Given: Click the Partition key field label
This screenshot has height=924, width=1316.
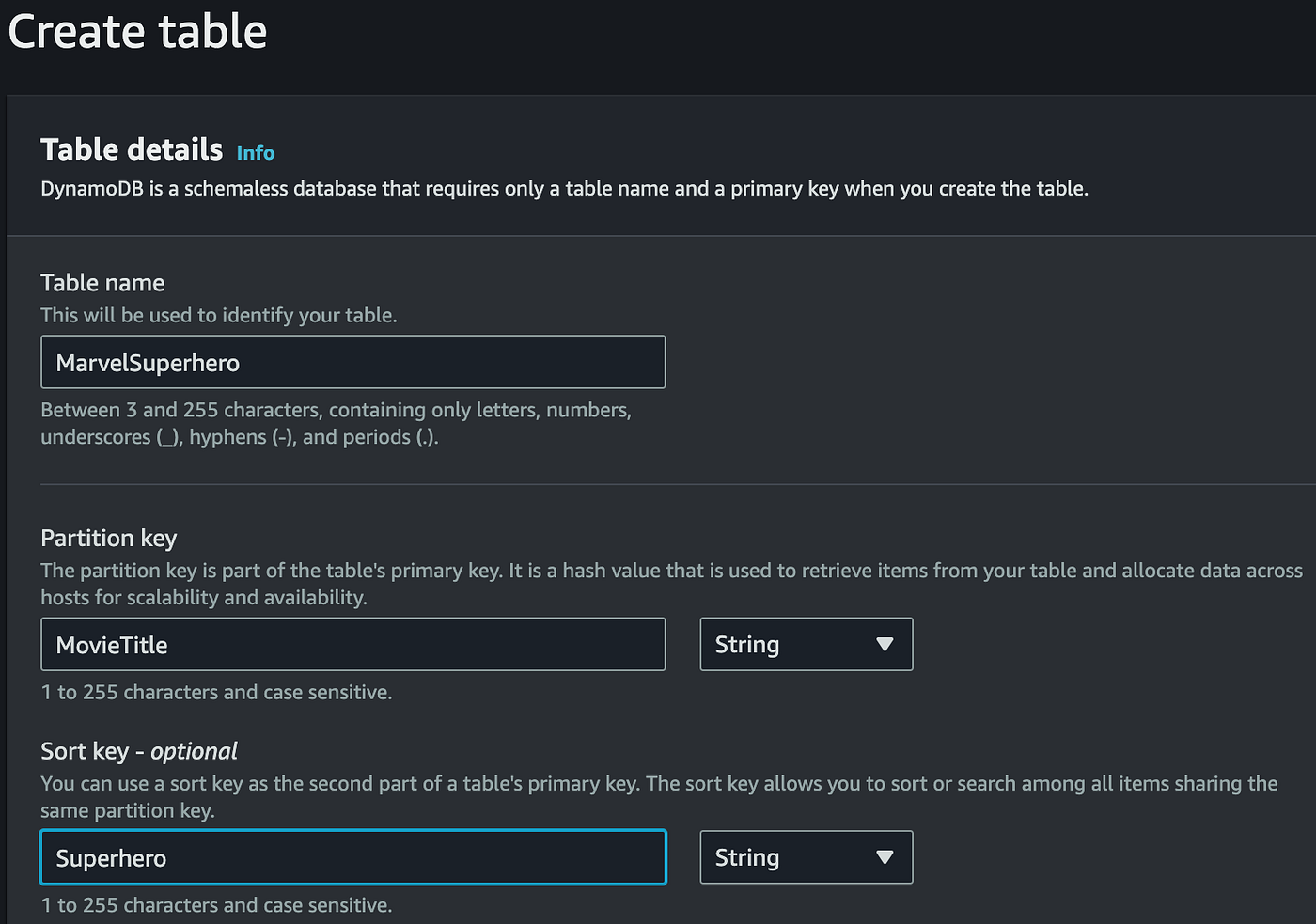Looking at the screenshot, I should (x=109, y=538).
